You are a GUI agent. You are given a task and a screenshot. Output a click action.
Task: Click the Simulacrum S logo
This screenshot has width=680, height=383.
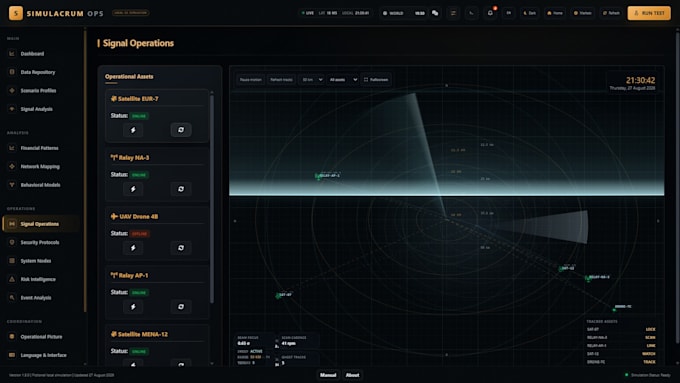pos(16,13)
